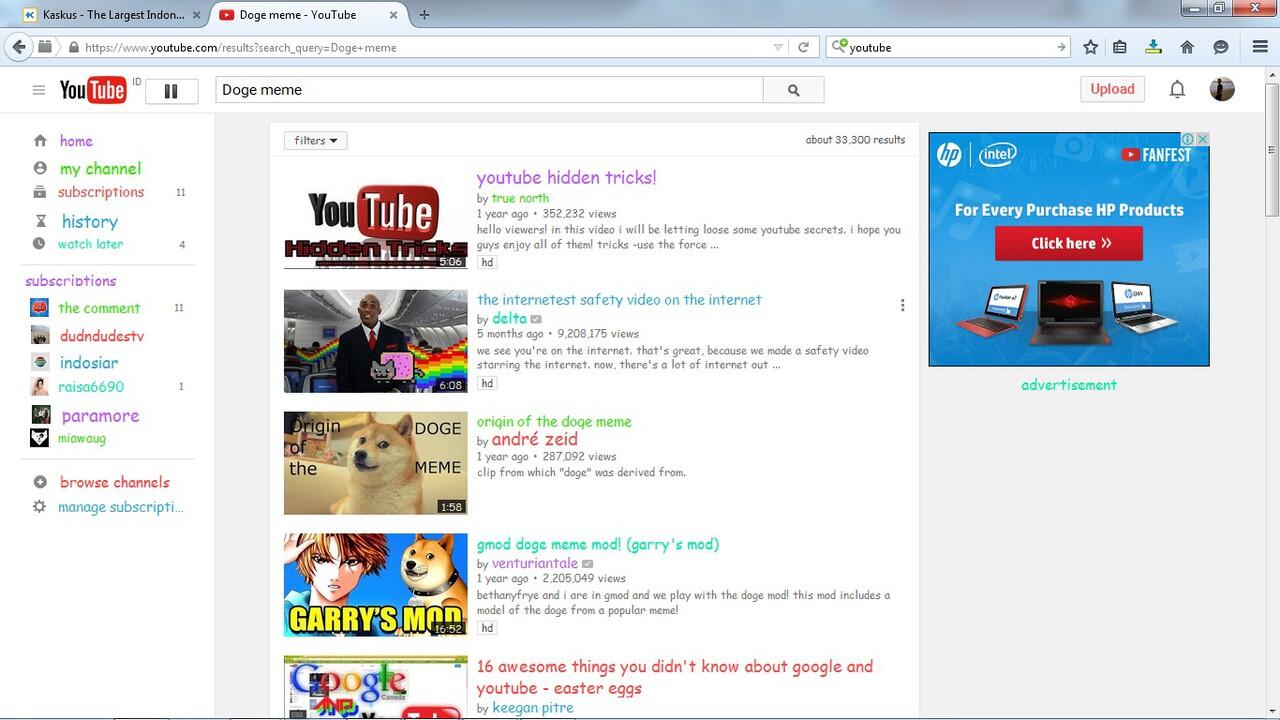
Task: Click the my channel person icon
Action: point(40,168)
